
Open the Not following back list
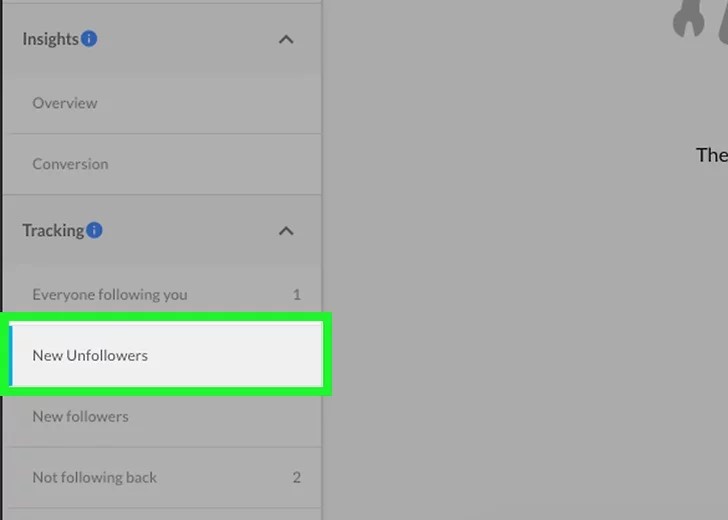pyautogui.click(x=162, y=478)
